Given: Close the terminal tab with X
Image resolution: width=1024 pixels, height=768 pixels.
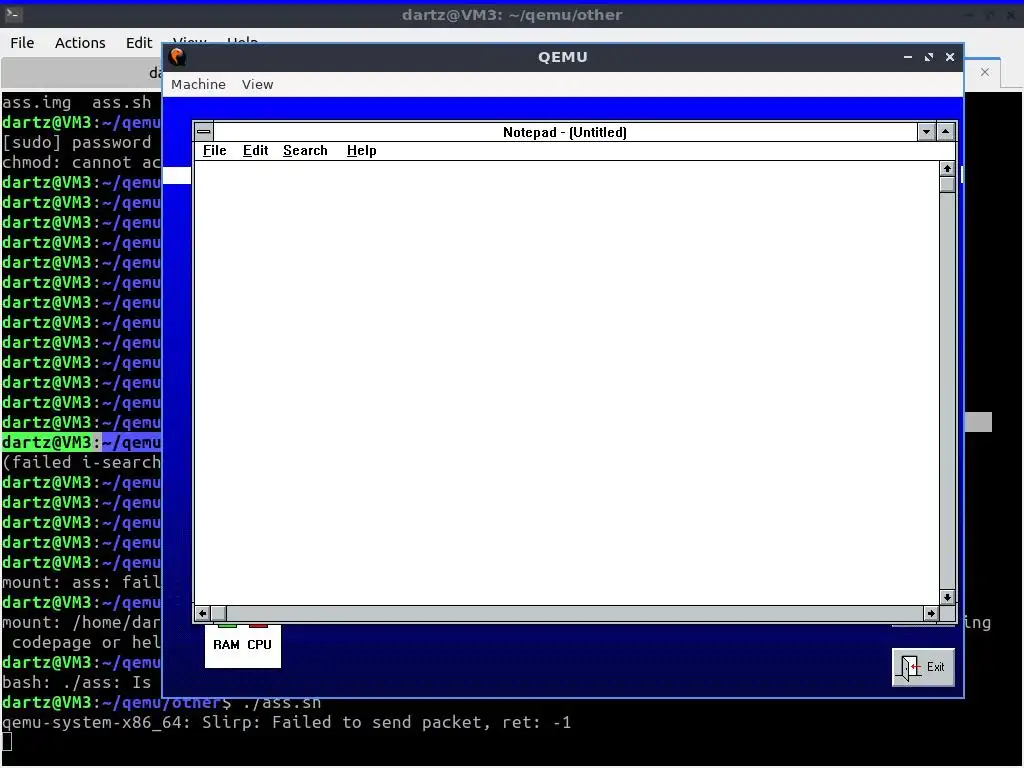Looking at the screenshot, I should tap(985, 72).
